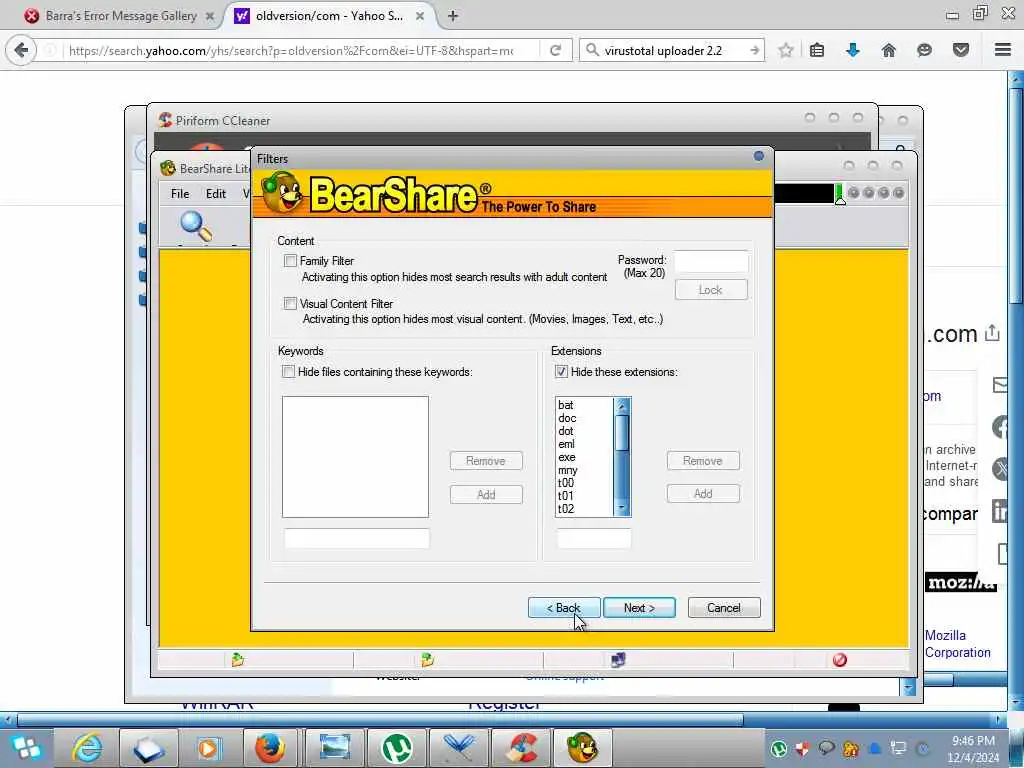
Task: Open the BearShare File menu
Action: point(180,194)
